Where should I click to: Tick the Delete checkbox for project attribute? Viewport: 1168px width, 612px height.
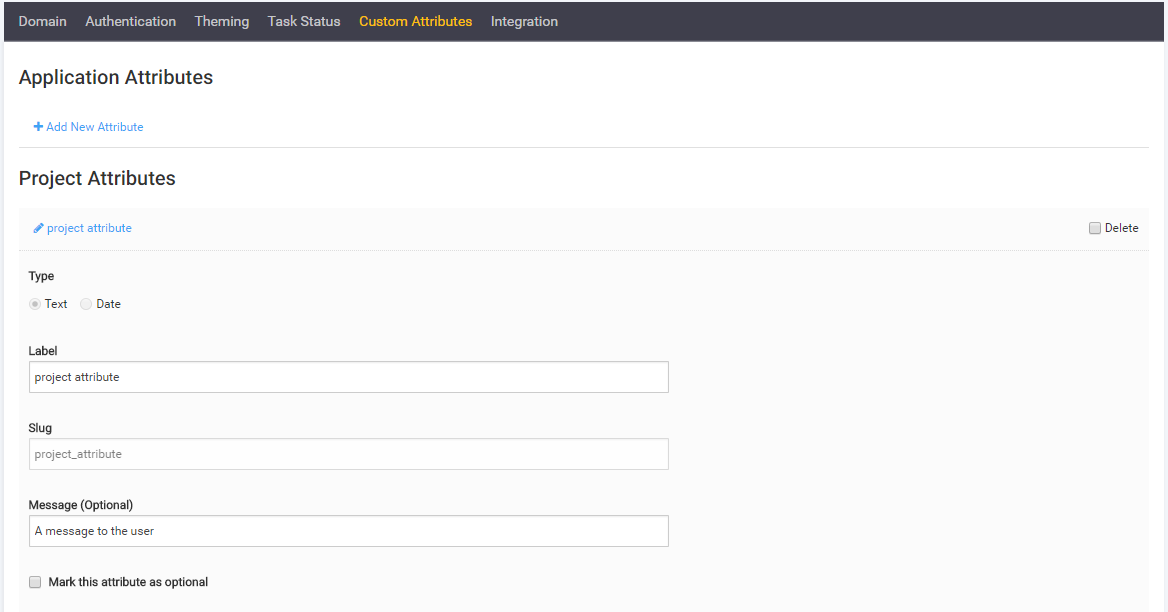(1095, 228)
